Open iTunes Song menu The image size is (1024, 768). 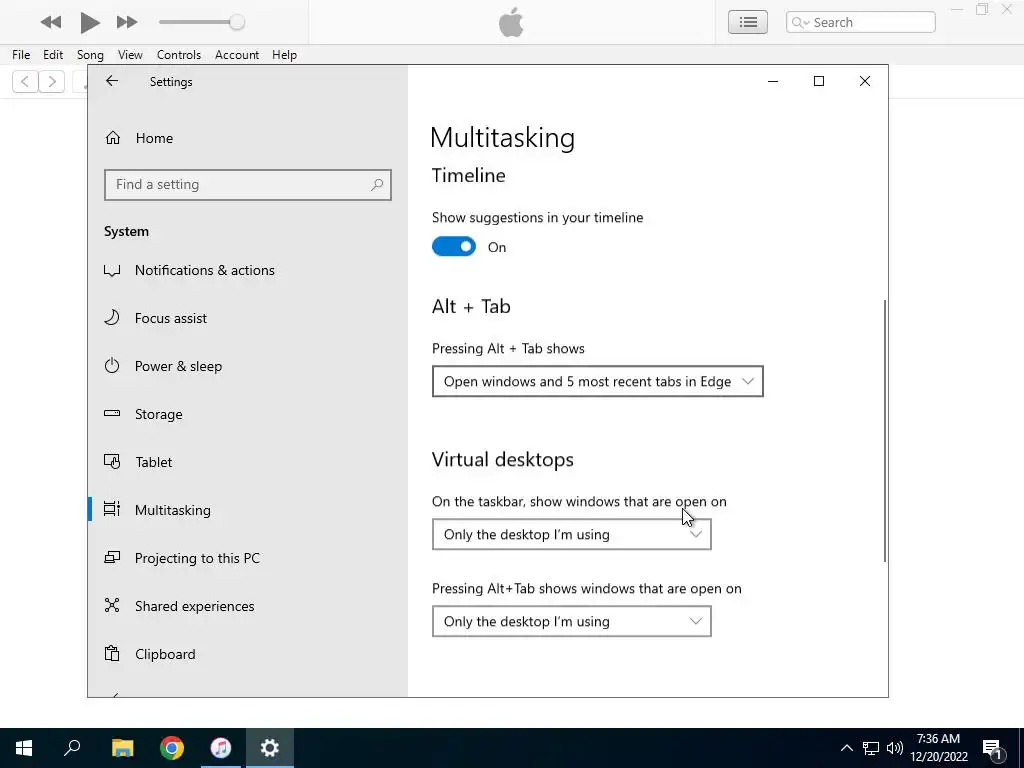[x=90, y=55]
